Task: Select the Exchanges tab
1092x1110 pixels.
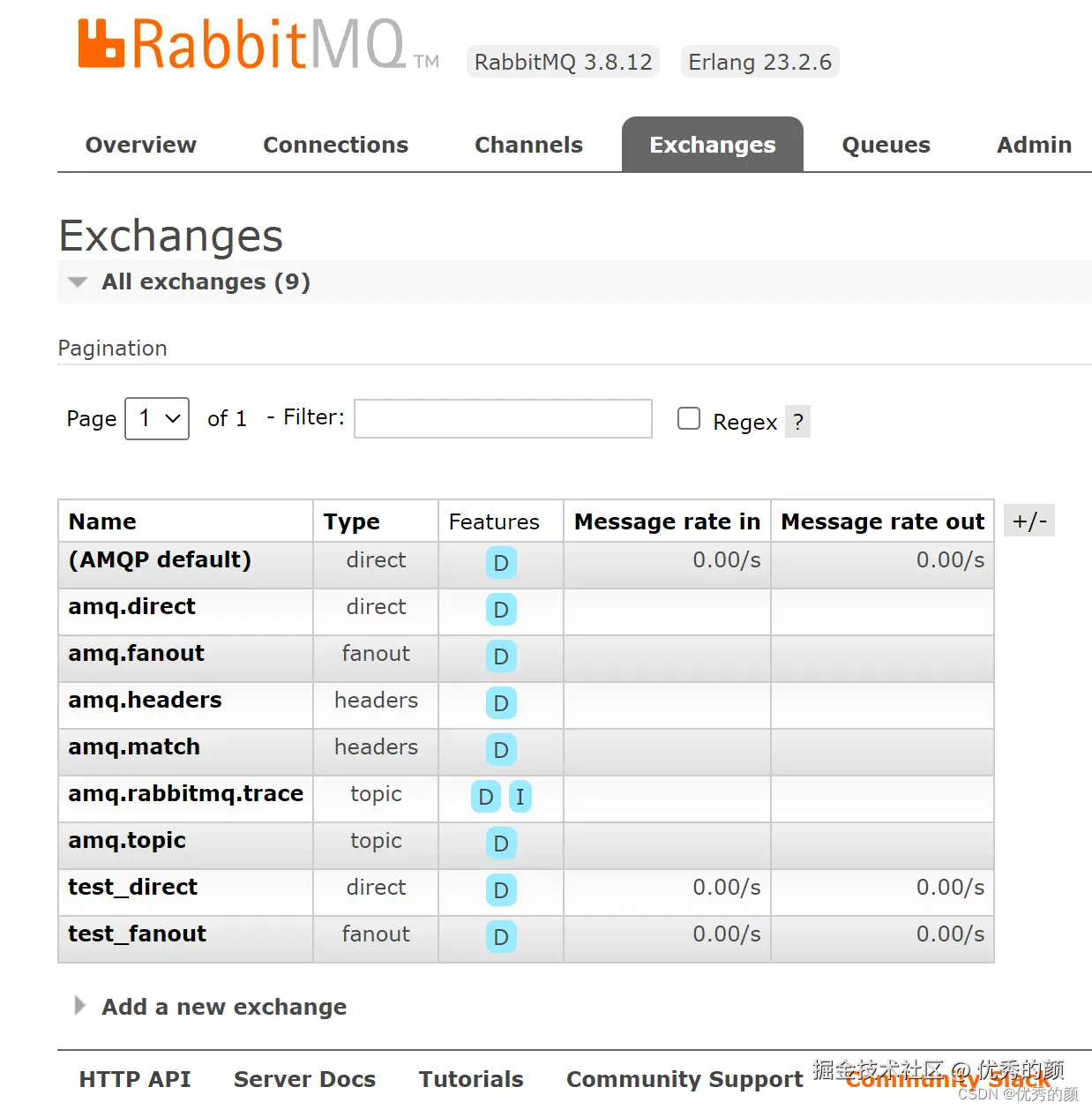Action: (713, 145)
